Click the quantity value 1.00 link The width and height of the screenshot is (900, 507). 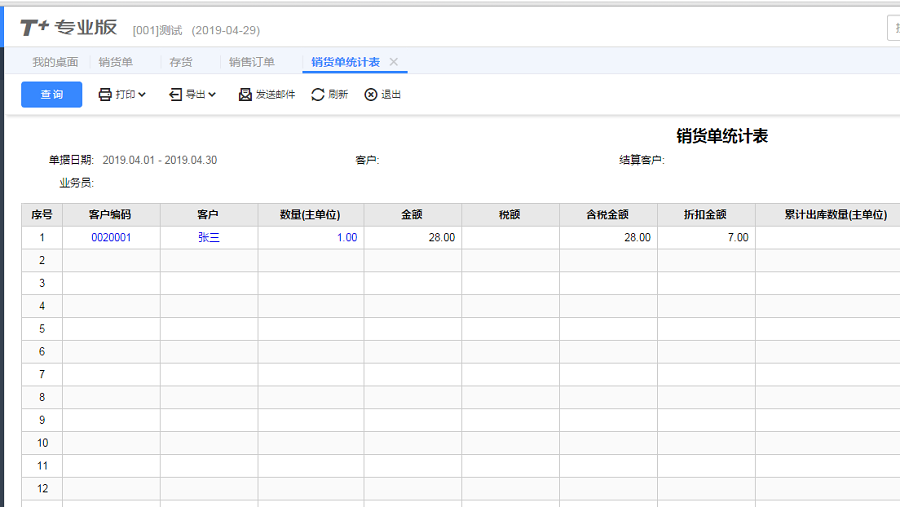click(x=346, y=238)
